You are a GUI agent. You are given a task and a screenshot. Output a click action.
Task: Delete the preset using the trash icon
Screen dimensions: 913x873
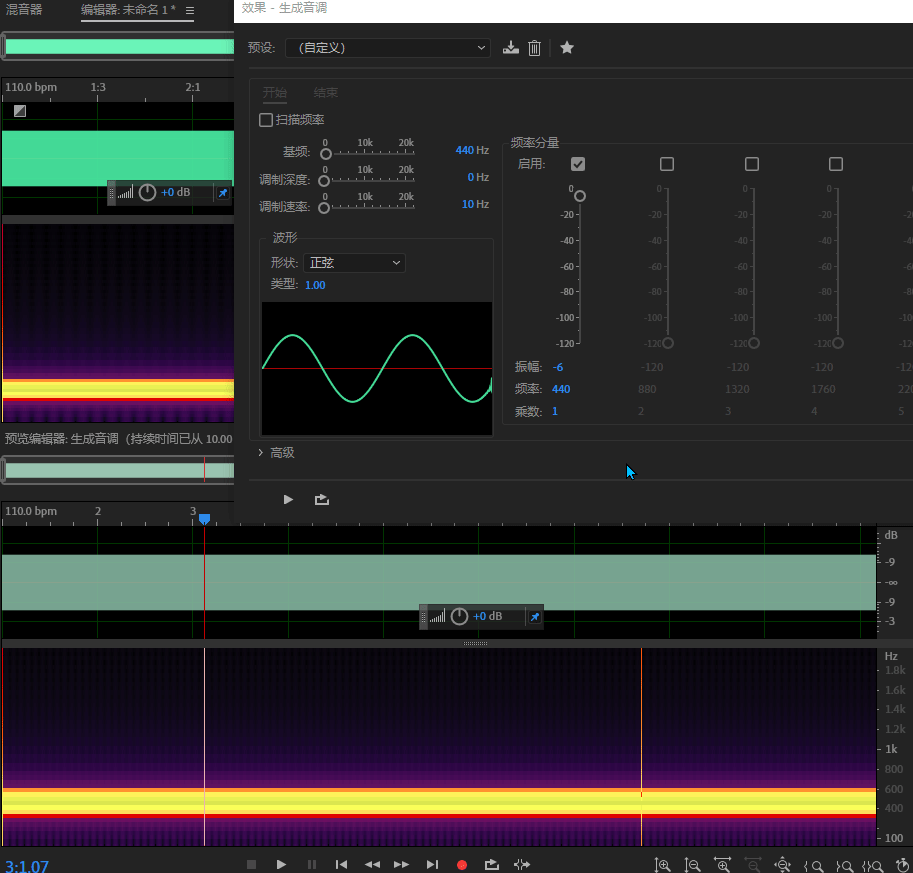point(535,48)
